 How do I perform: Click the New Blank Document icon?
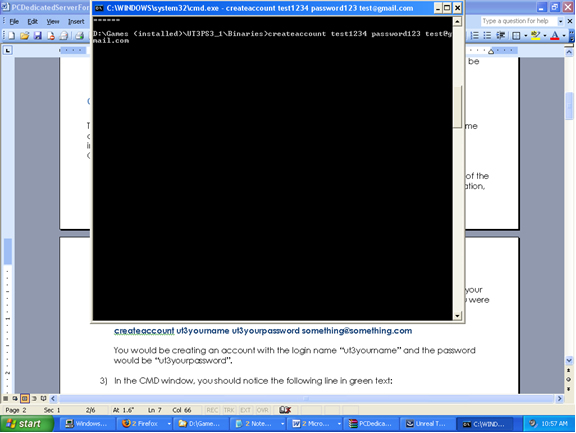pos(12,35)
